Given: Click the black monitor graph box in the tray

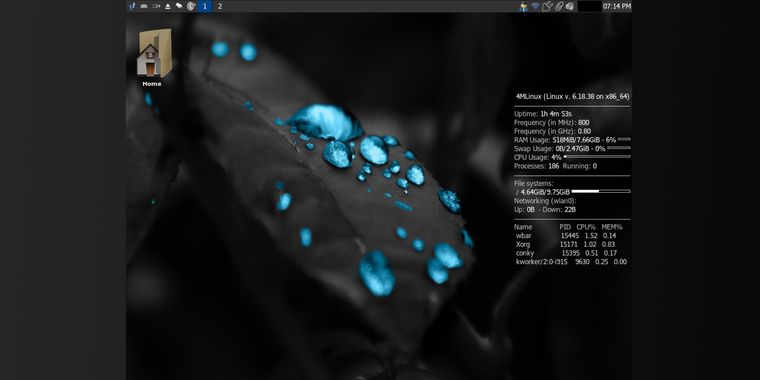Looking at the screenshot, I should 589,6.
